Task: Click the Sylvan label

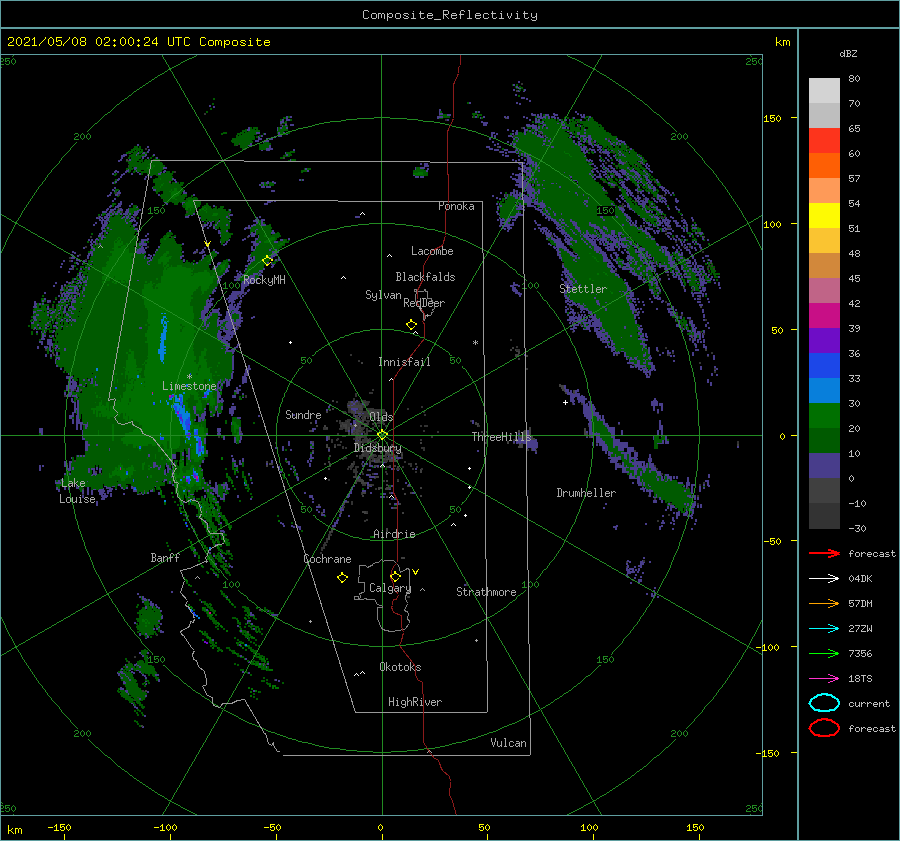Action: tap(383, 295)
